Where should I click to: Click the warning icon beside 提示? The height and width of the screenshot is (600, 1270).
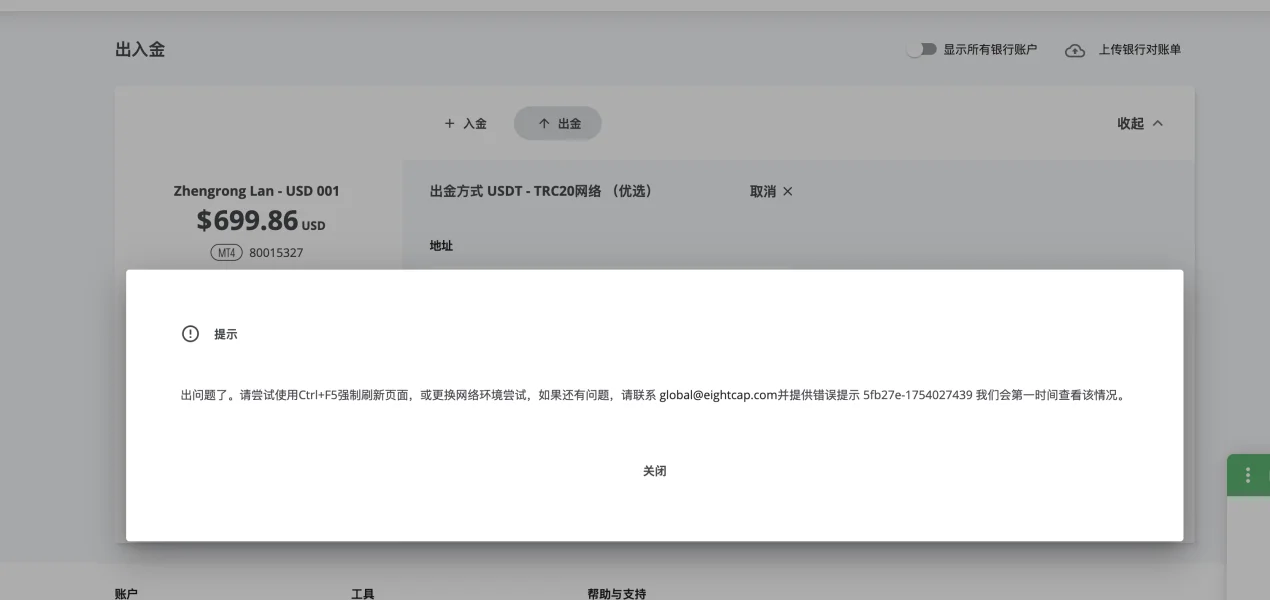point(190,334)
